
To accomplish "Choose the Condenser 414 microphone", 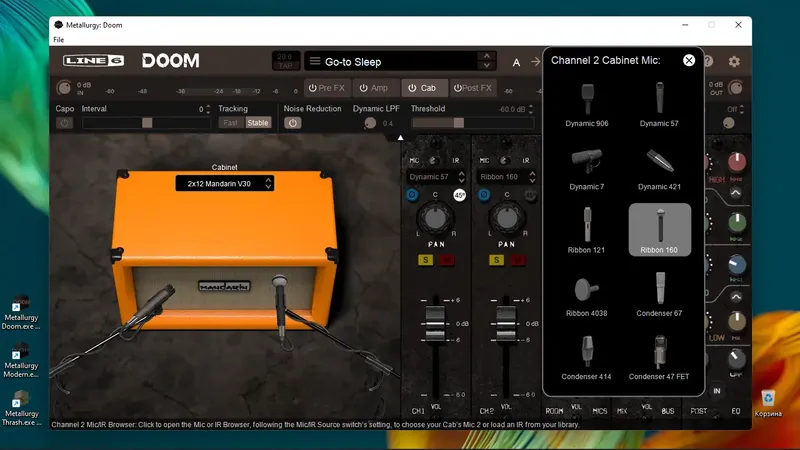I will (587, 357).
